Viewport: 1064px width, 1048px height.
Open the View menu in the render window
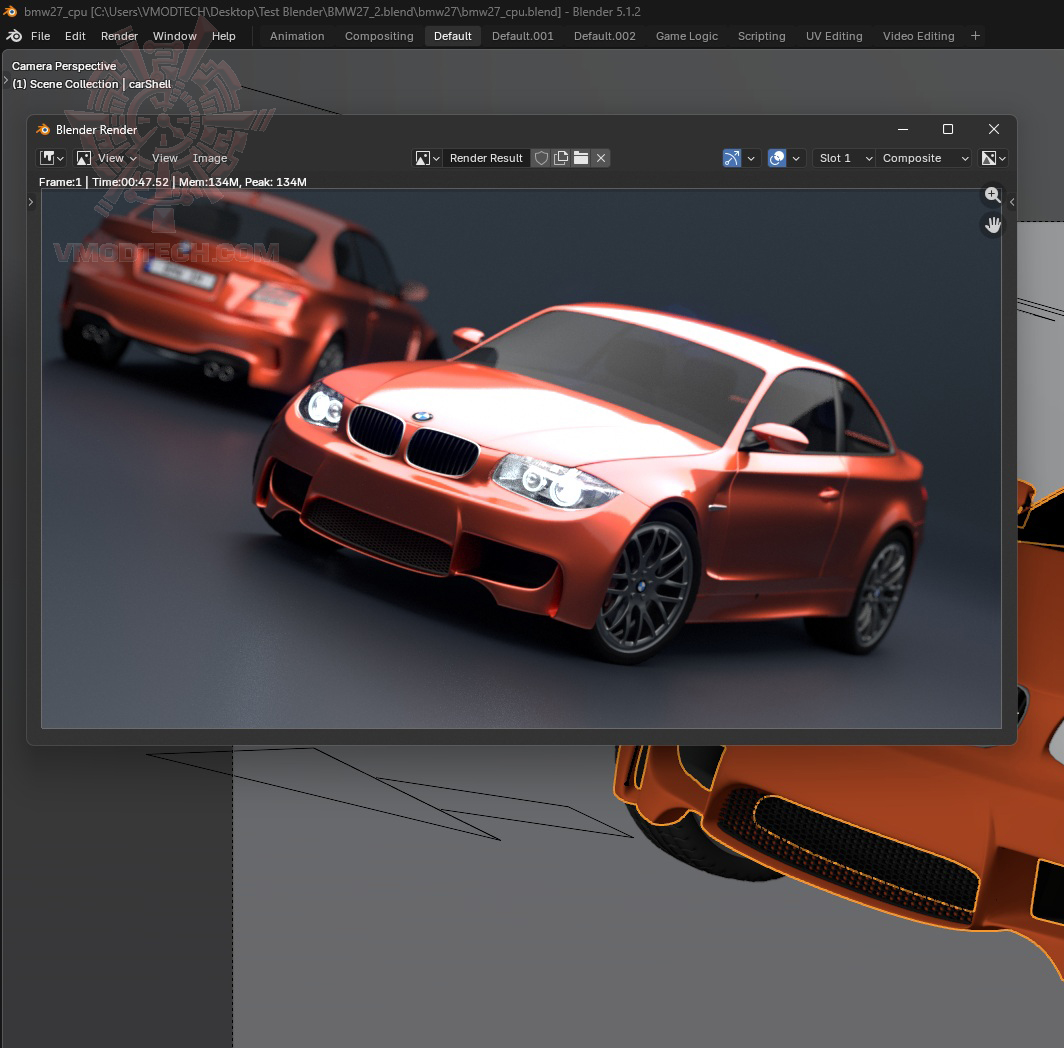click(x=165, y=158)
